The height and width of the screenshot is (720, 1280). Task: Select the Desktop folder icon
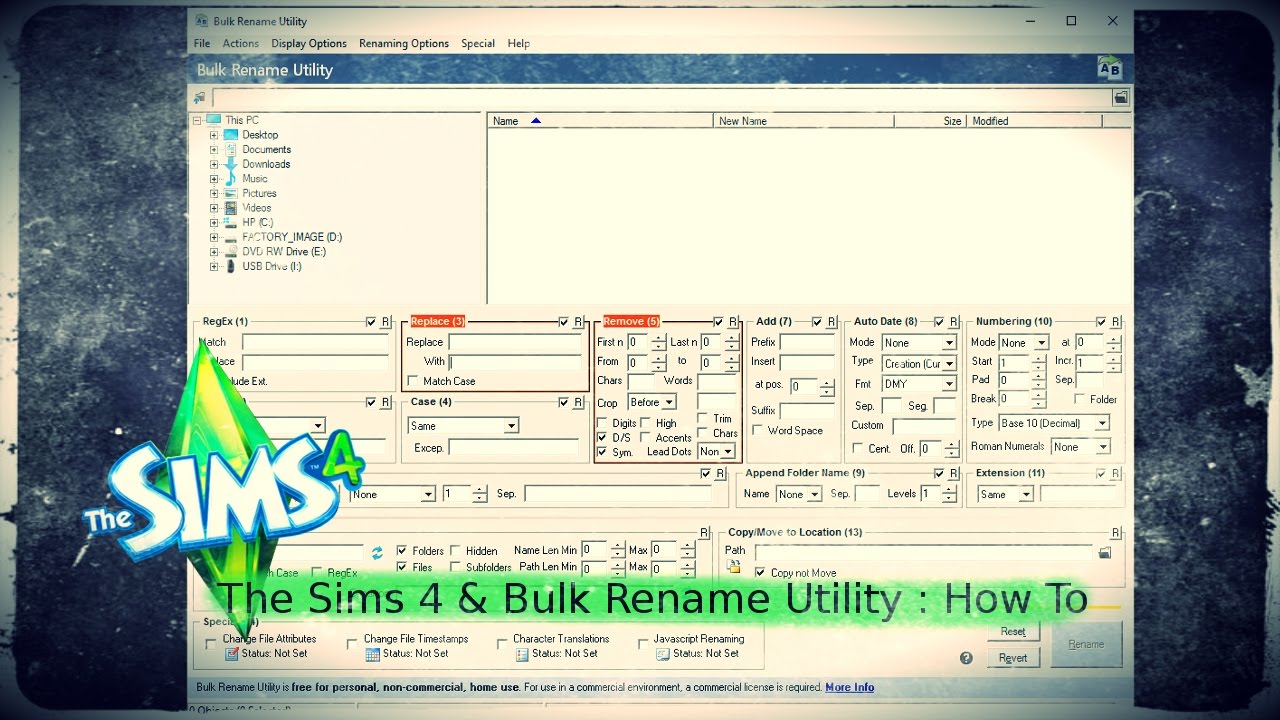[x=231, y=134]
